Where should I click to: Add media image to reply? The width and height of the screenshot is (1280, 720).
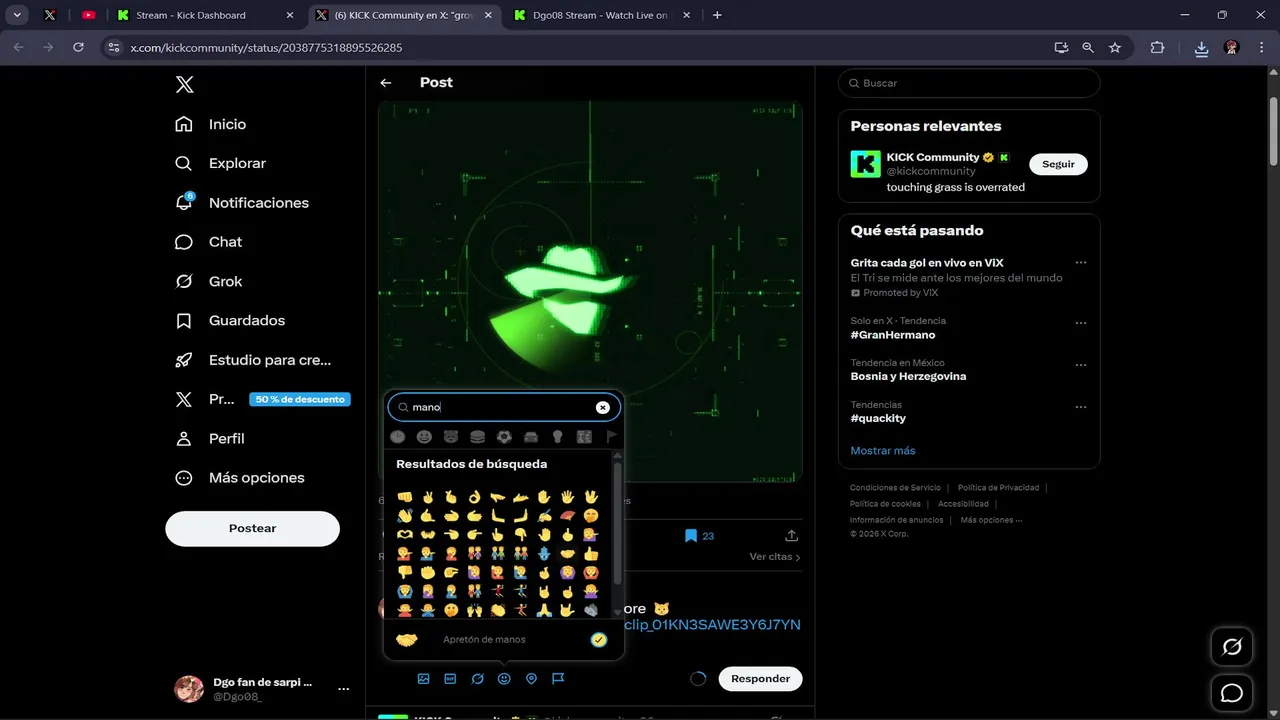pos(423,678)
